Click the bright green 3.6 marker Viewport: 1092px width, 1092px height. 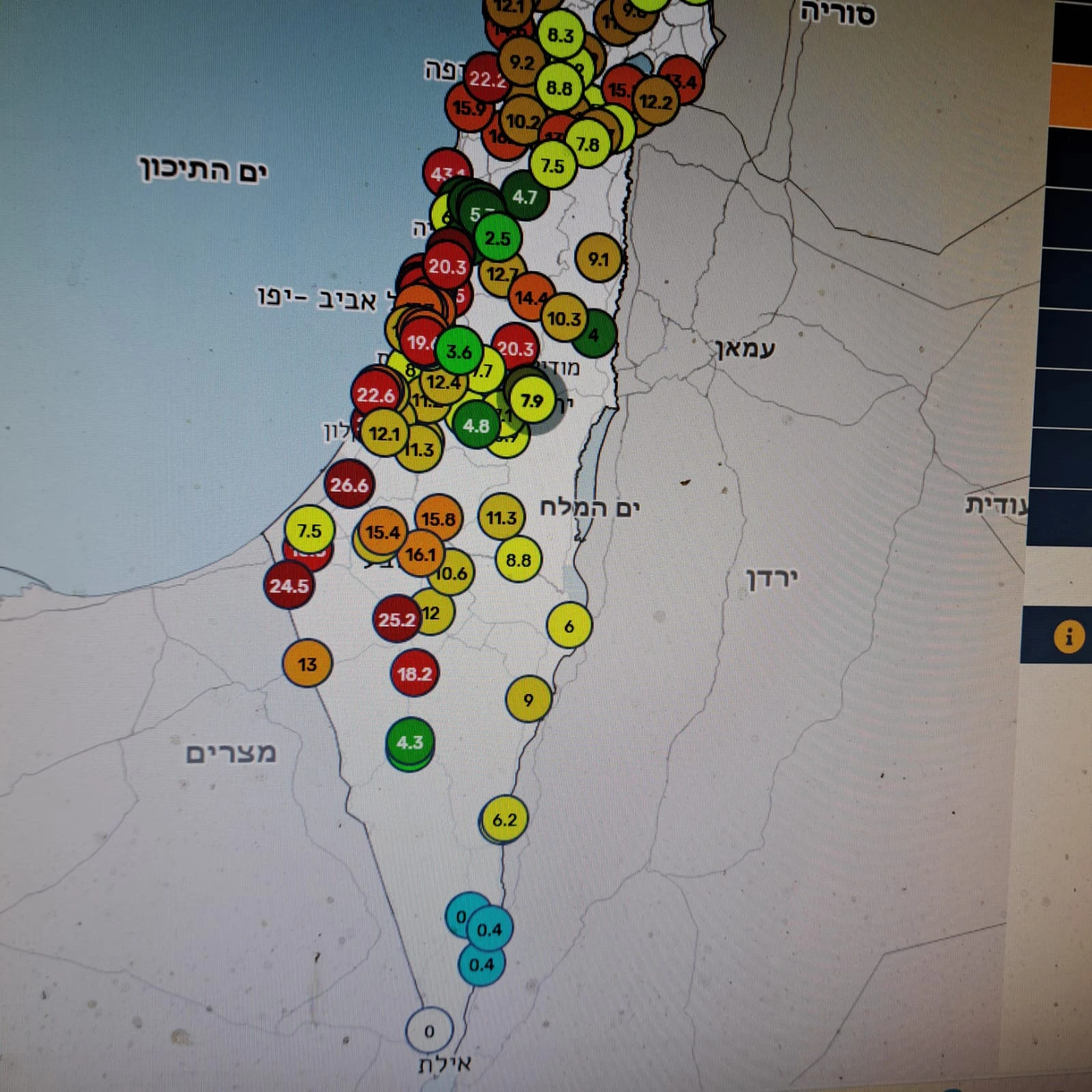[459, 352]
